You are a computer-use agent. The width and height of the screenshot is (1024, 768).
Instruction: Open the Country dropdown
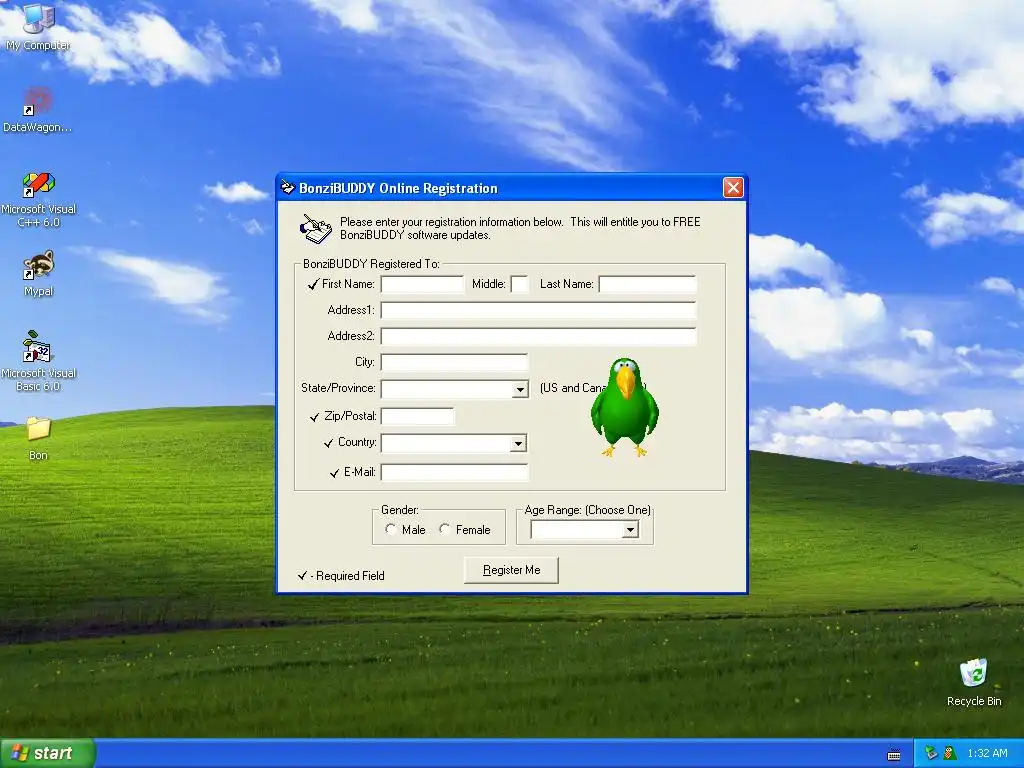click(x=519, y=443)
